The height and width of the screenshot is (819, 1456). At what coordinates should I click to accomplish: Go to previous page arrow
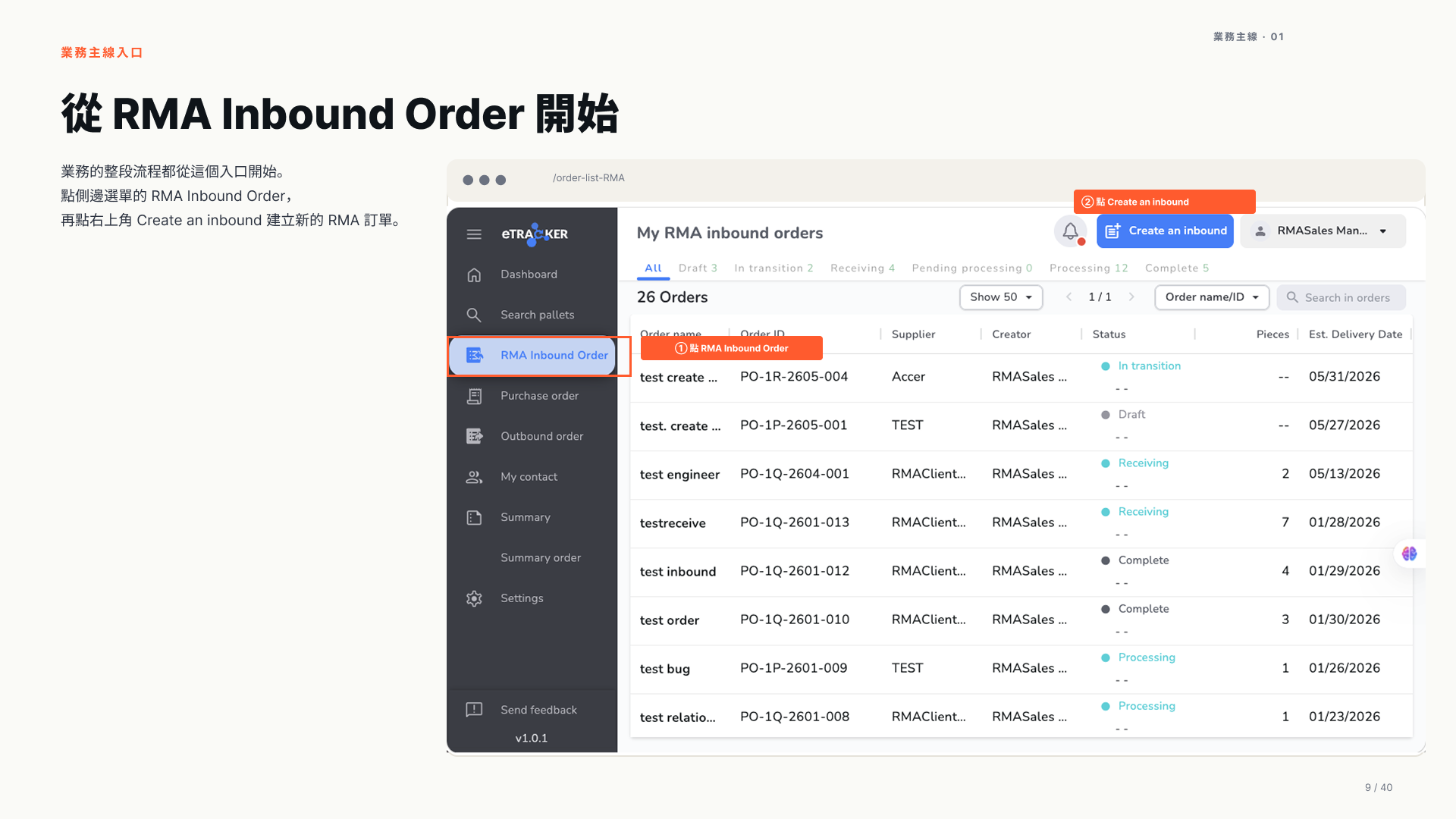click(1068, 297)
